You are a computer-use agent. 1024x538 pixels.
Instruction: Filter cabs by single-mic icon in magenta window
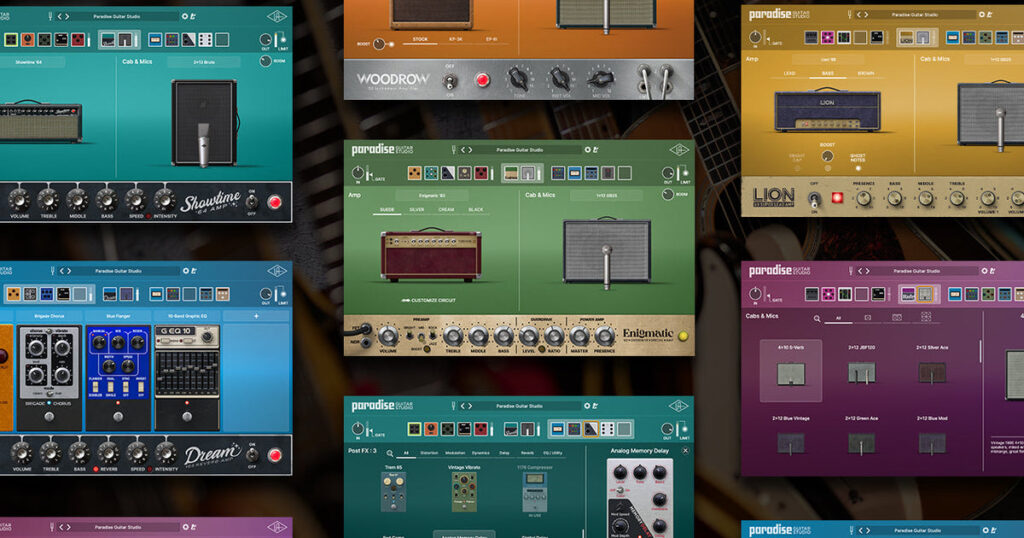(x=867, y=317)
